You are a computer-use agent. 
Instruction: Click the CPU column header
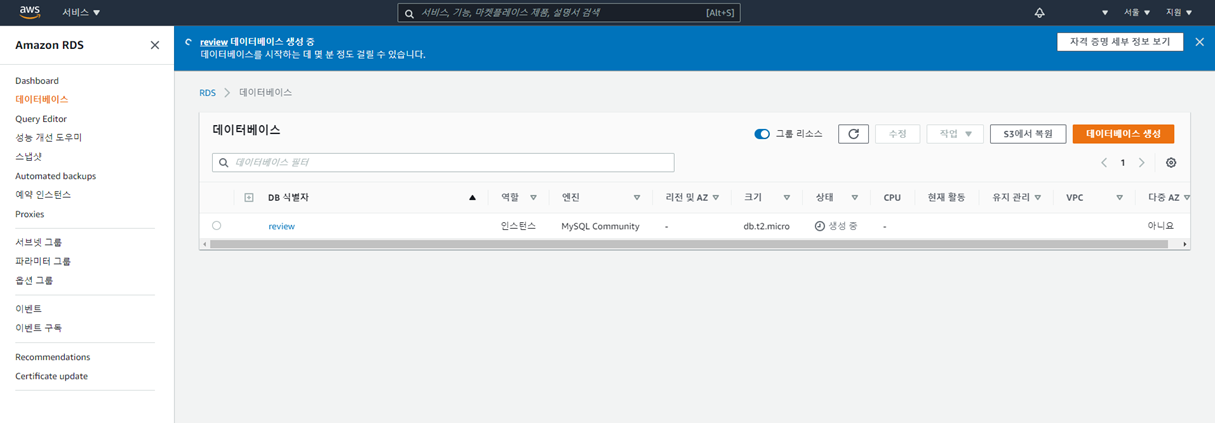[892, 198]
